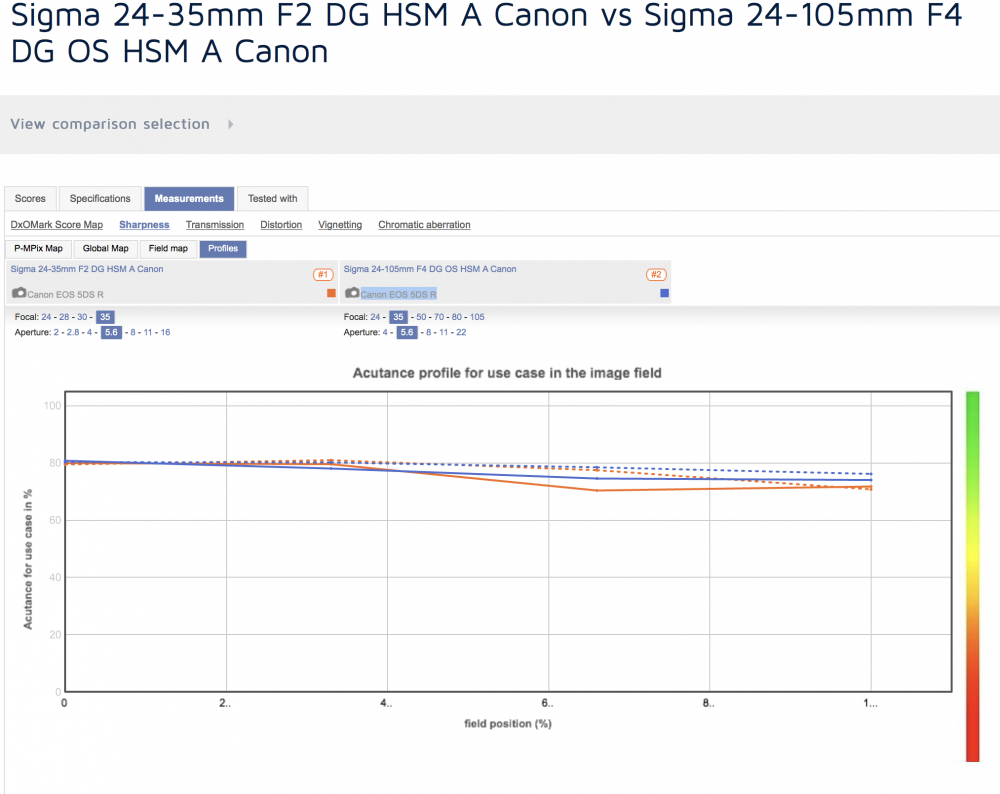Set second lens aperture to 22
This screenshot has height=794, width=1000.
point(461,332)
